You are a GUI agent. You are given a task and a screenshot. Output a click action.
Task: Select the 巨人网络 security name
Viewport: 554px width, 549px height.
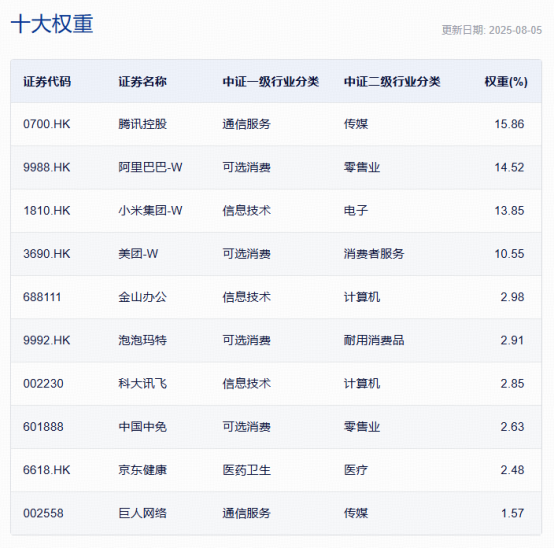click(142, 513)
